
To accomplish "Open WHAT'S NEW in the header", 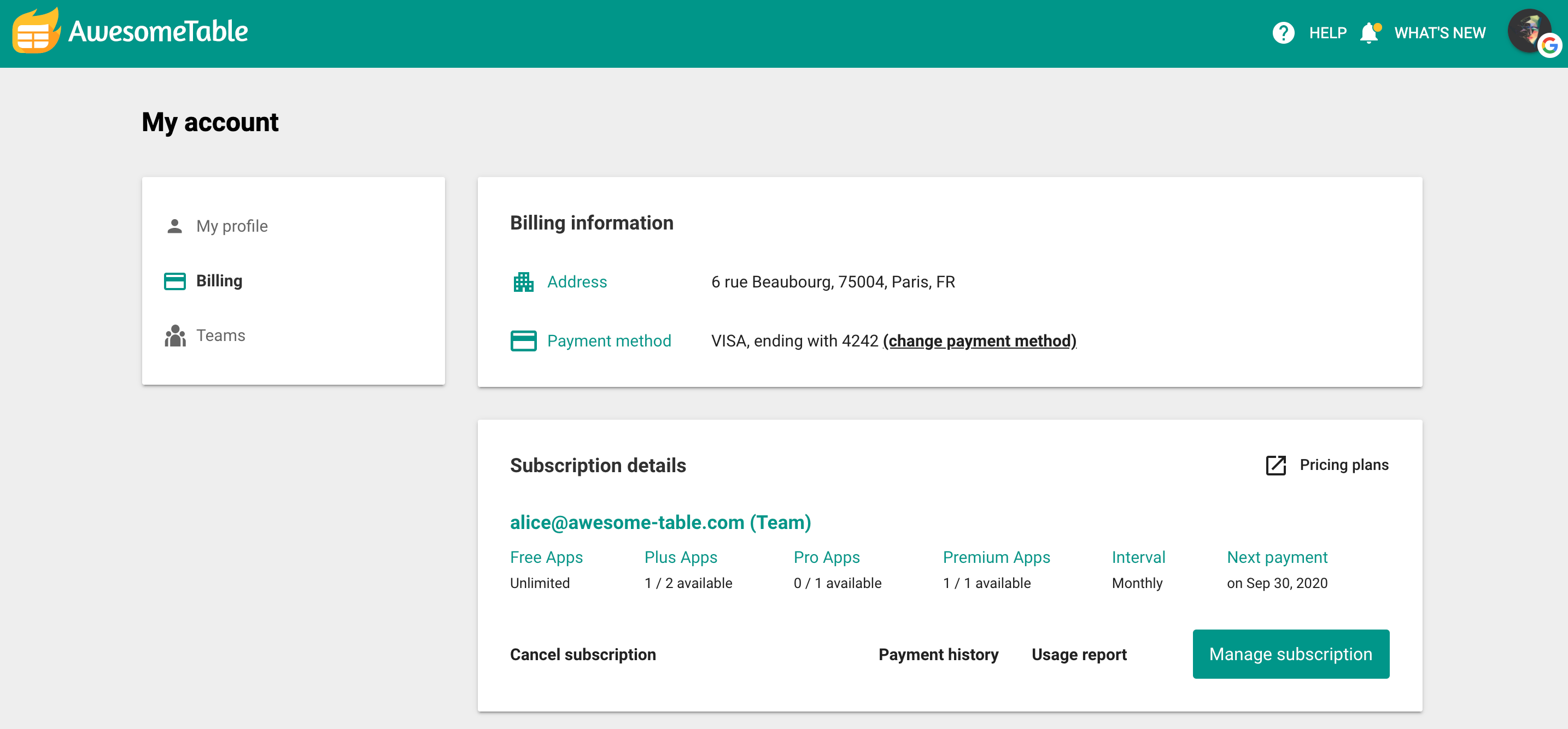I will pos(1440,33).
